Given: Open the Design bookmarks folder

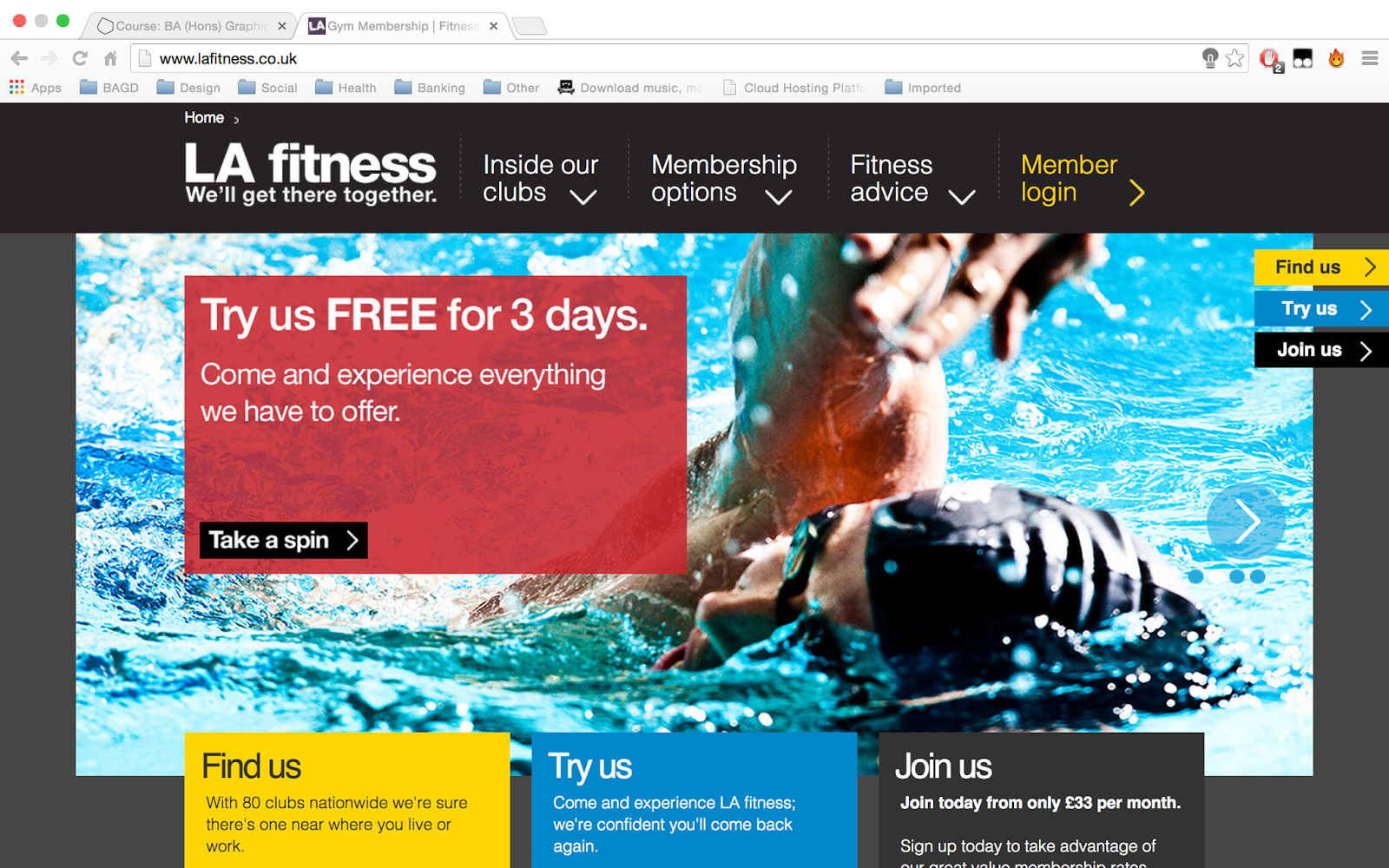Looking at the screenshot, I should click(x=188, y=88).
